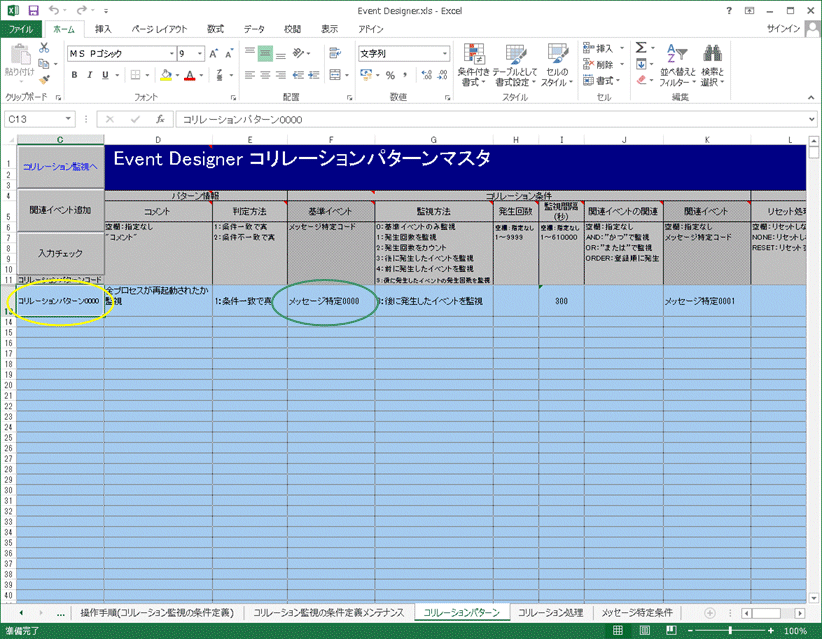Click the 貼り付け paste button
Image resolution: width=822 pixels, height=639 pixels.
(x=20, y=64)
